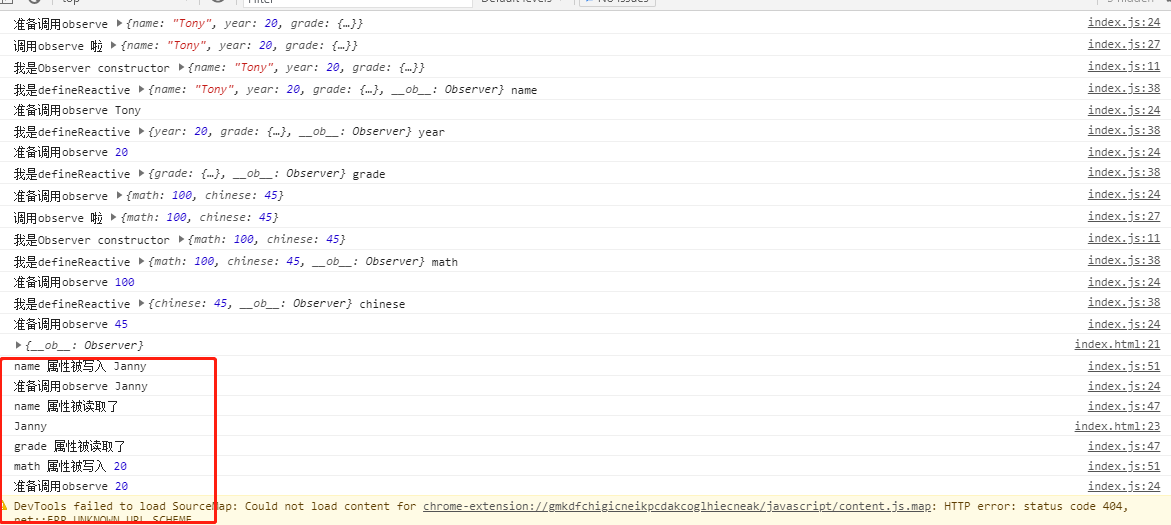Expand object in defineReactive grade row
Viewport: 1171px width, 525px height.
(x=141, y=174)
